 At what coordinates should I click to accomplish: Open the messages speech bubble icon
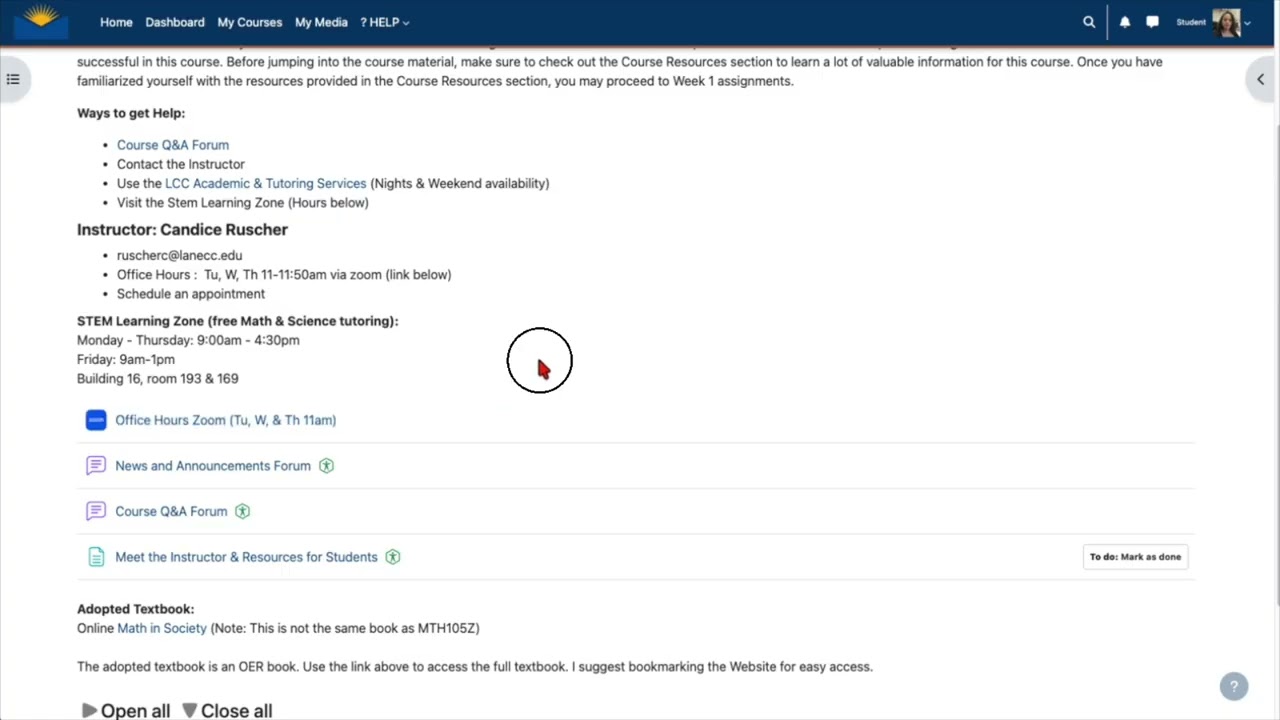click(x=1152, y=22)
